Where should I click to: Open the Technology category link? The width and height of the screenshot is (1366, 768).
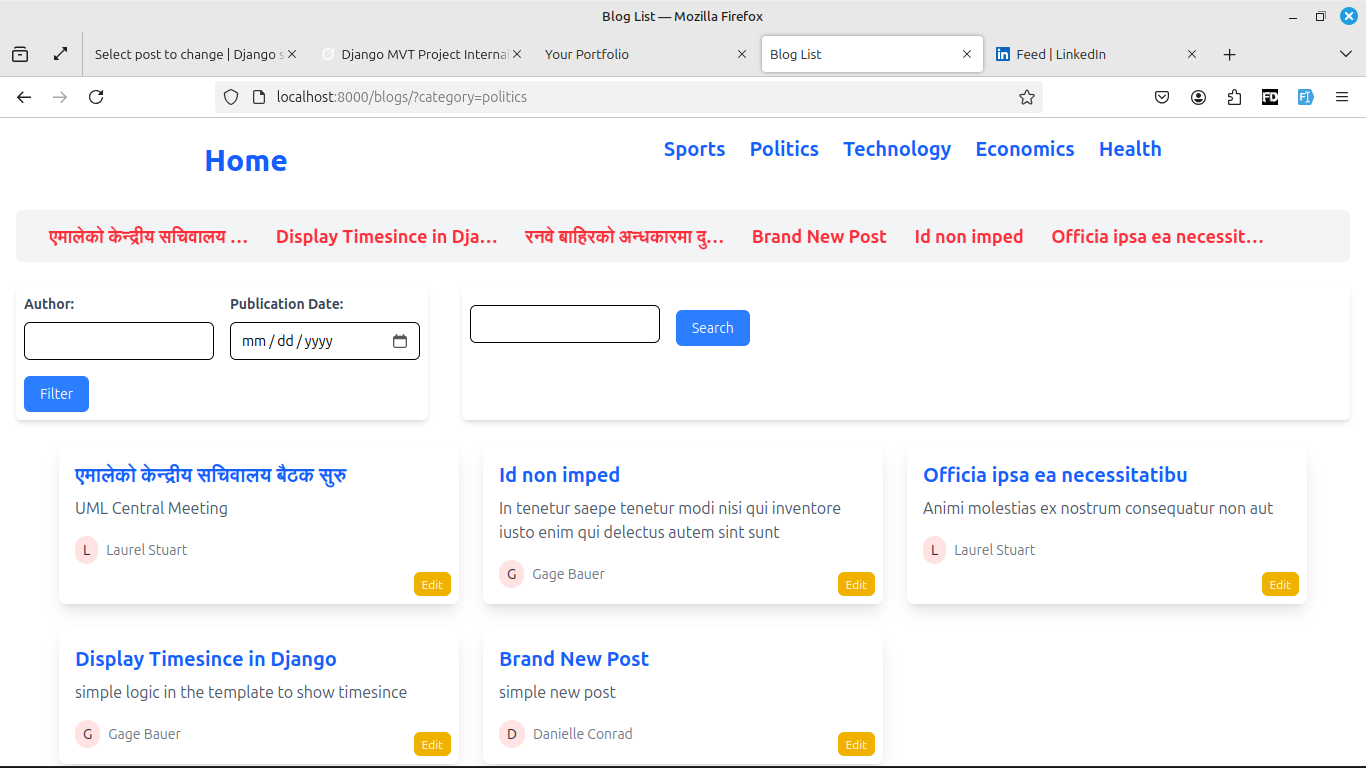pyautogui.click(x=897, y=149)
